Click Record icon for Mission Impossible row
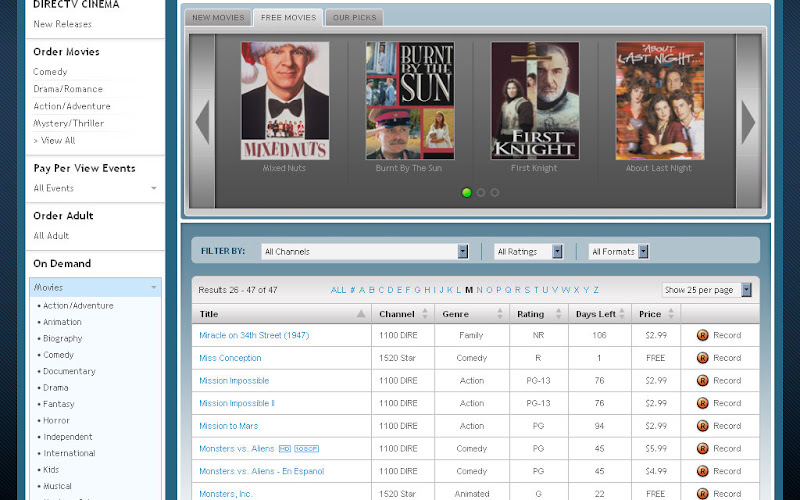Image resolution: width=800 pixels, height=500 pixels. [703, 381]
